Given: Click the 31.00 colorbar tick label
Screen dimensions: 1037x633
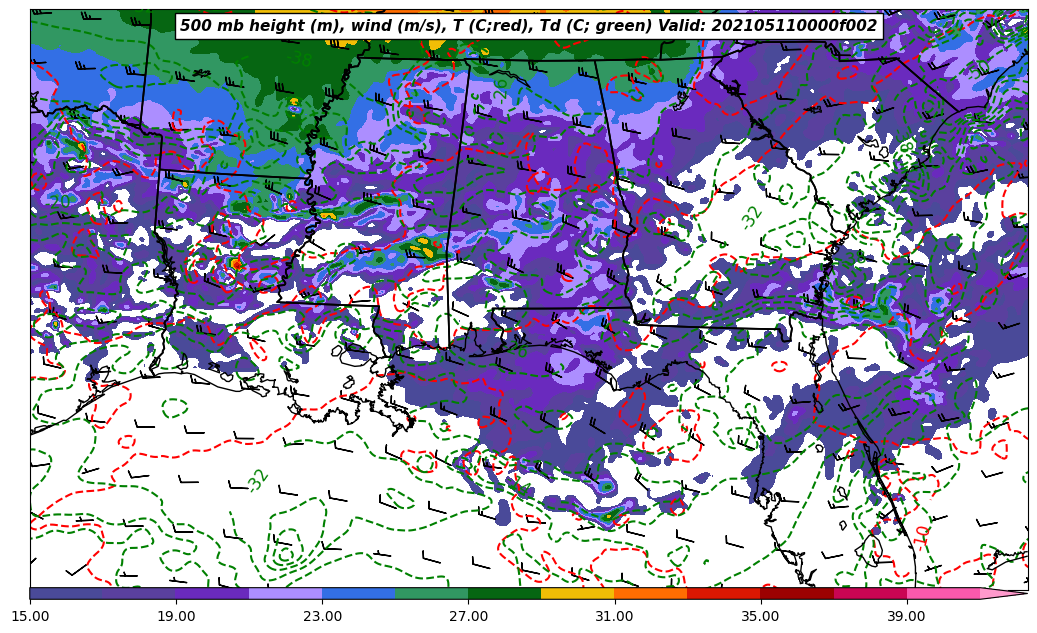Looking at the screenshot, I should pos(614,616).
